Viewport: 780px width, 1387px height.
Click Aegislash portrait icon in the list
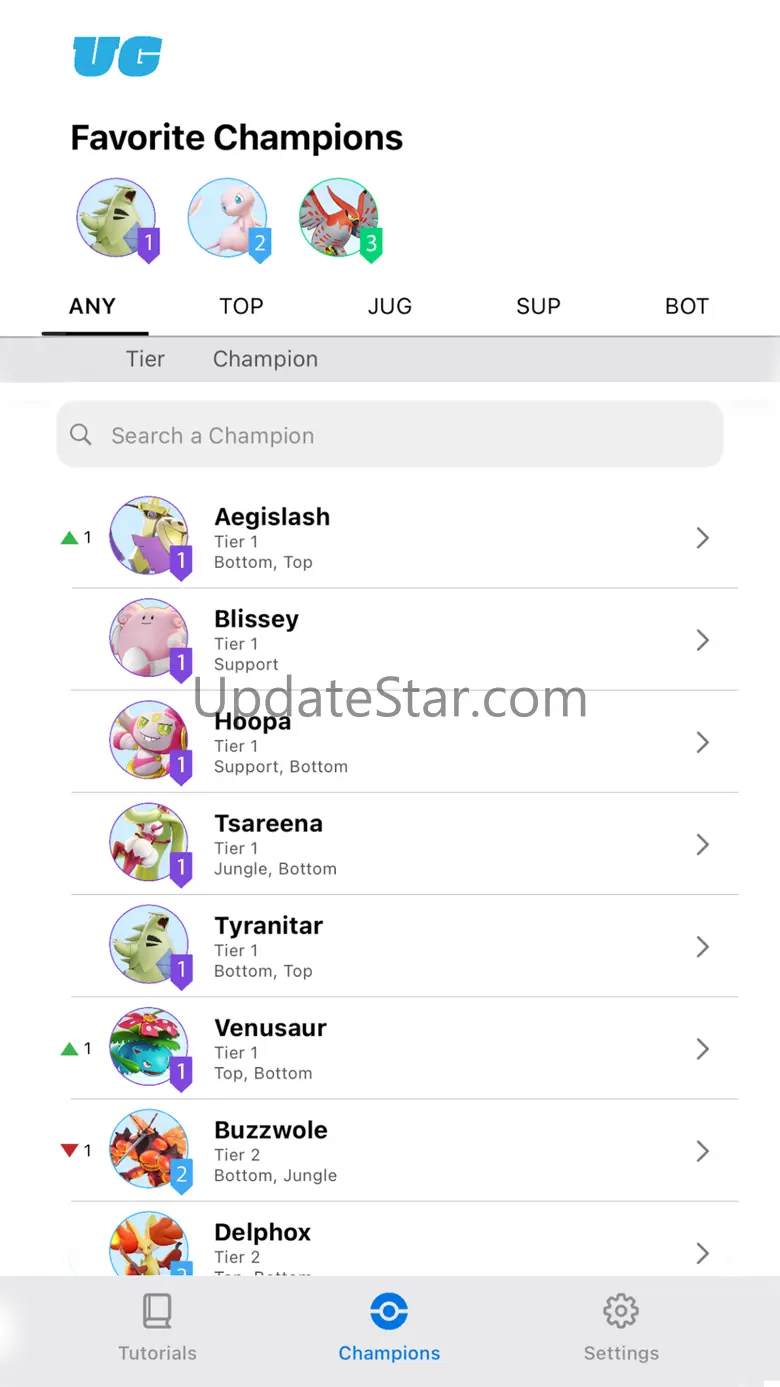coord(149,536)
